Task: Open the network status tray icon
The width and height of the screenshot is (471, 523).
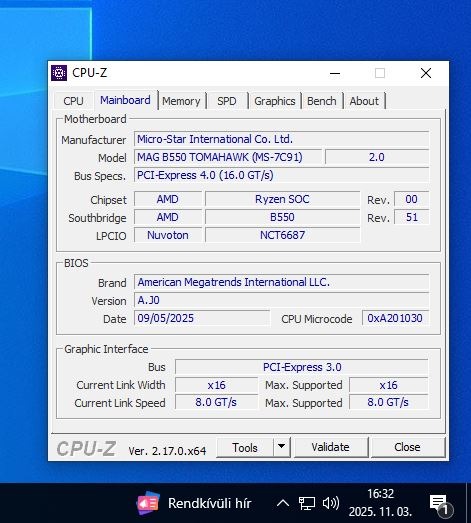Action: 307,503
